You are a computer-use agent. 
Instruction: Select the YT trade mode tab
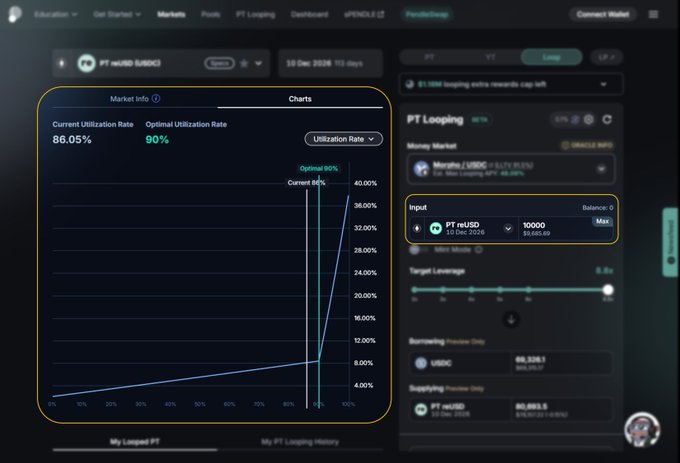pos(490,57)
